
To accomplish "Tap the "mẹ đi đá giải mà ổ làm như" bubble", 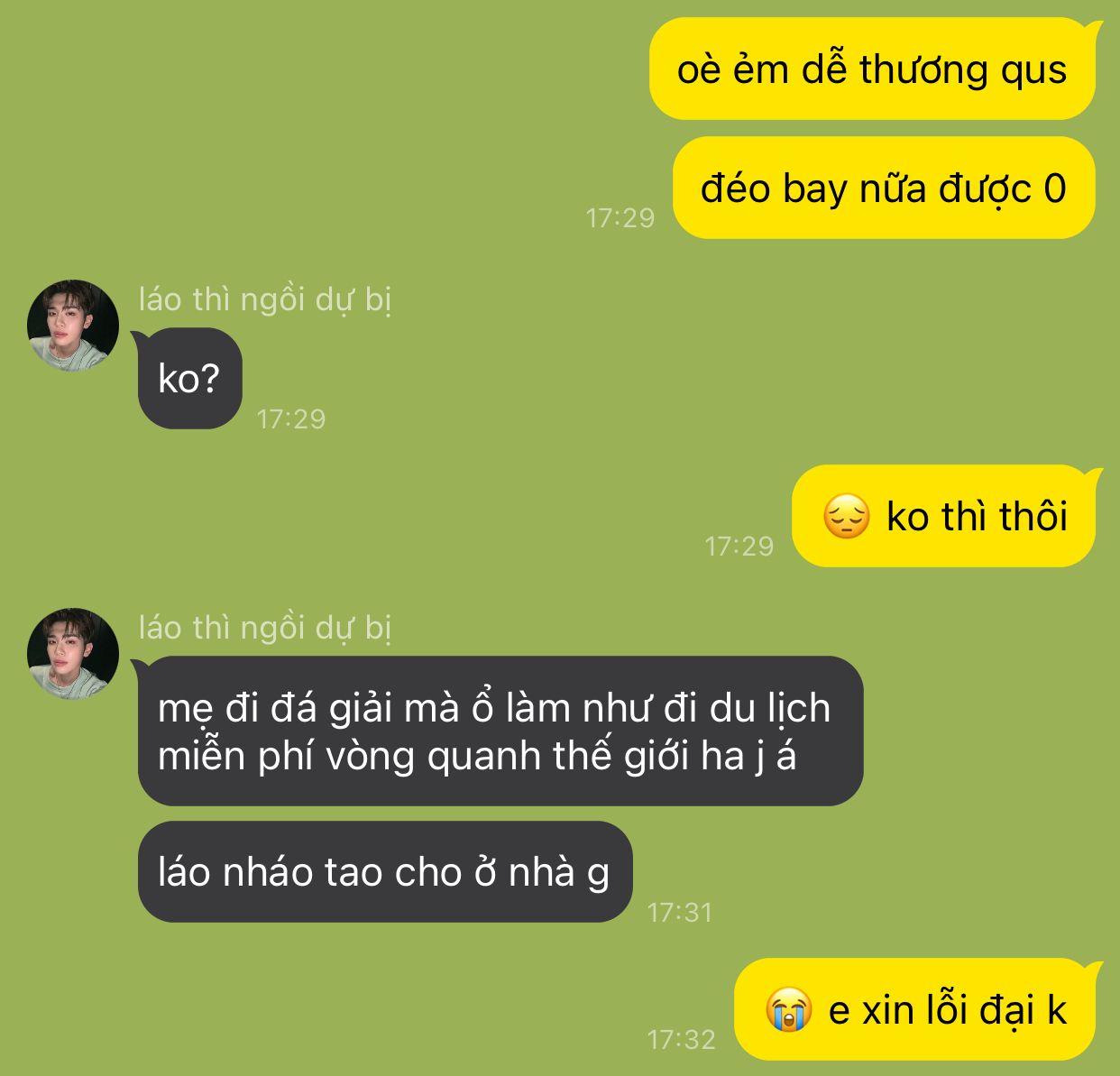I will point(500,731).
